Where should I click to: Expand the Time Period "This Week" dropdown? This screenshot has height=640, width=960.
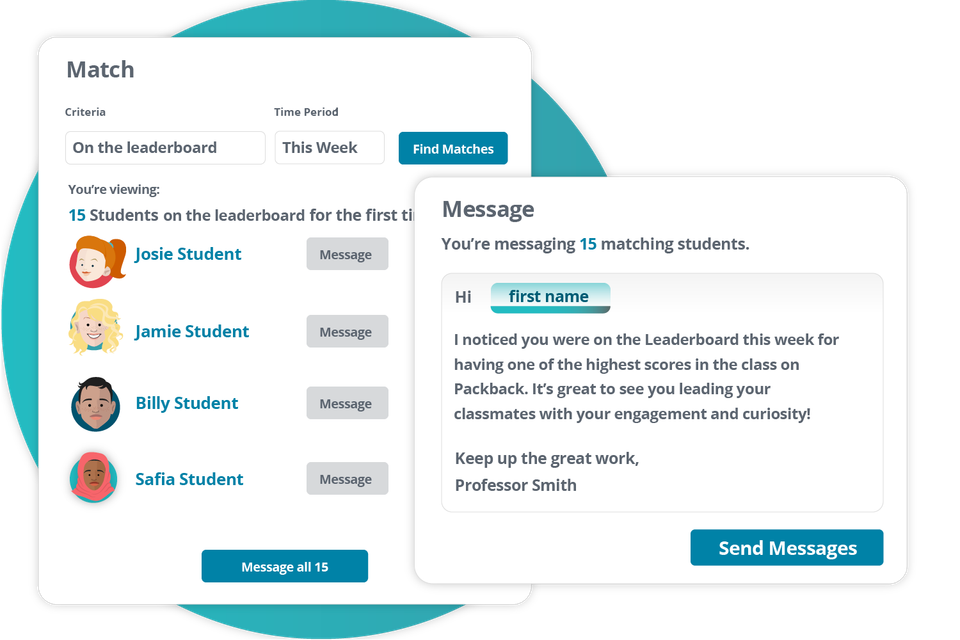[329, 148]
